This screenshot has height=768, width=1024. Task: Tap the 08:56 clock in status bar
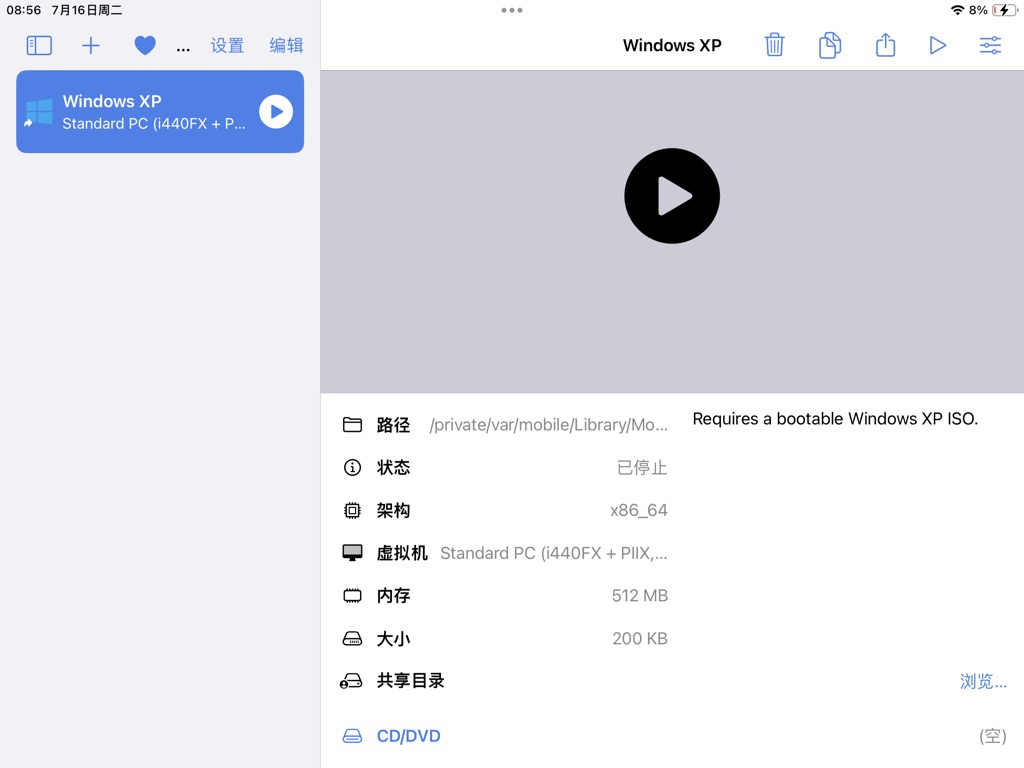tap(24, 10)
